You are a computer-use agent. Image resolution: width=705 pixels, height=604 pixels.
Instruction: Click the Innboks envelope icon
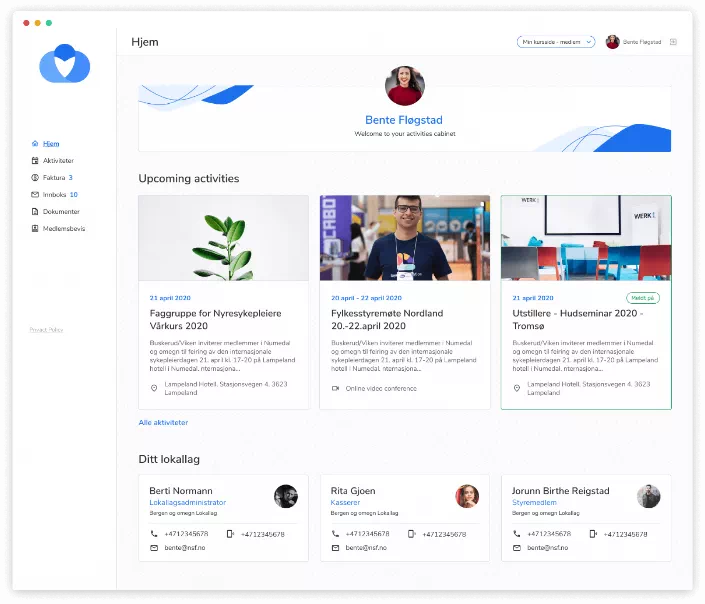coord(35,195)
